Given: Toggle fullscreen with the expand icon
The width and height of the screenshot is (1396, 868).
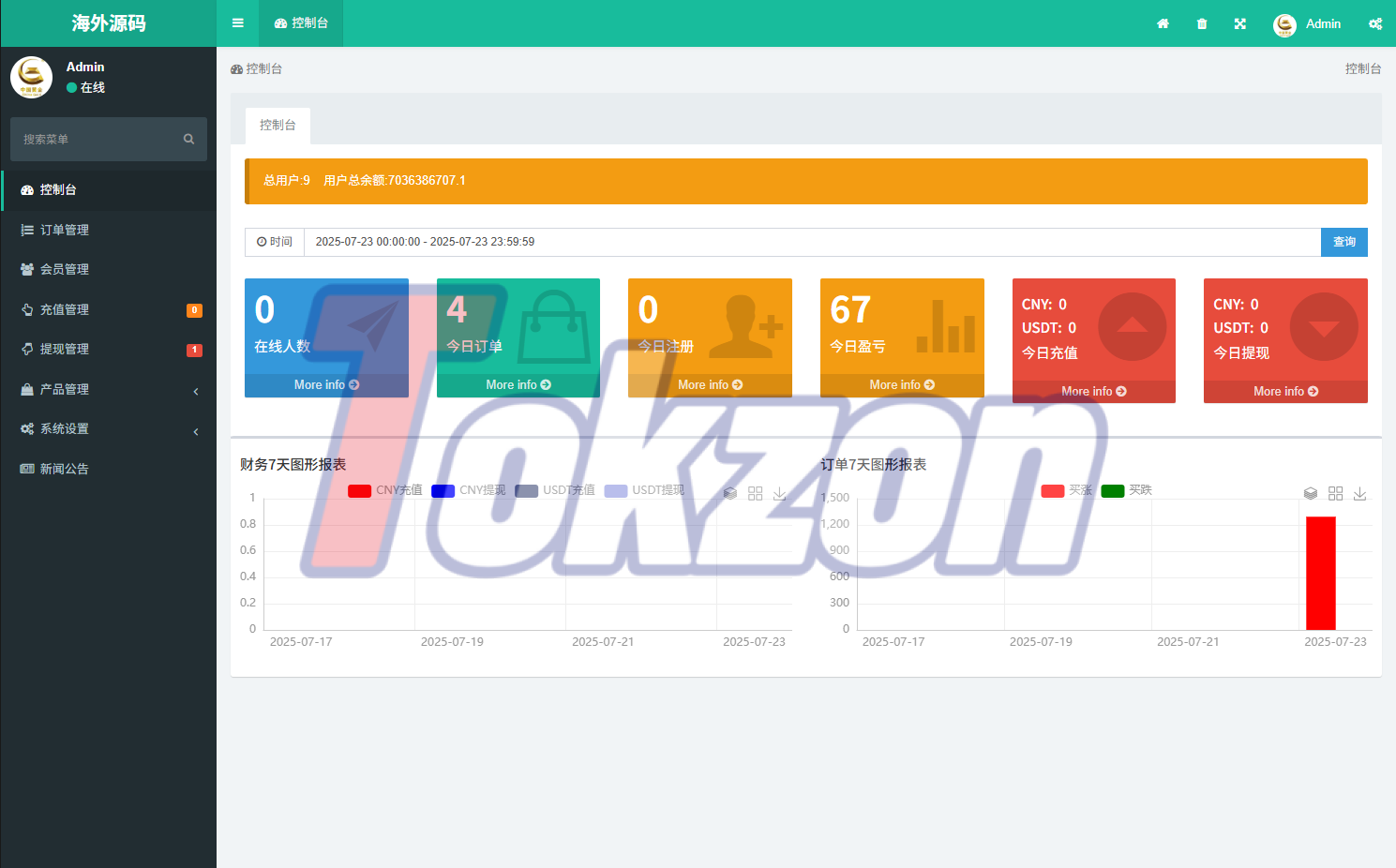Looking at the screenshot, I should 1240,23.
